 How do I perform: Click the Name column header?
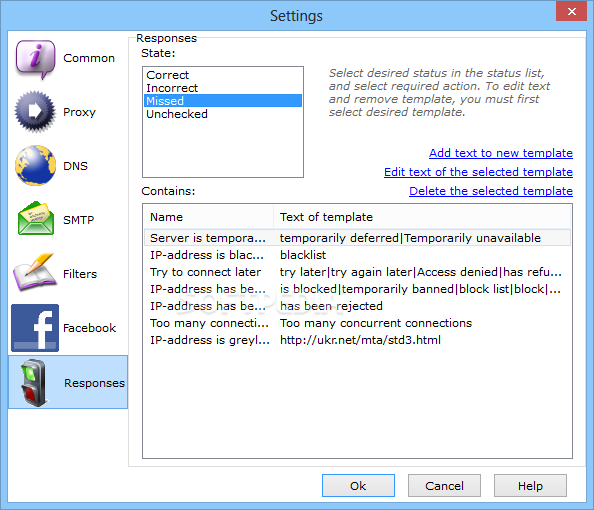(208, 217)
